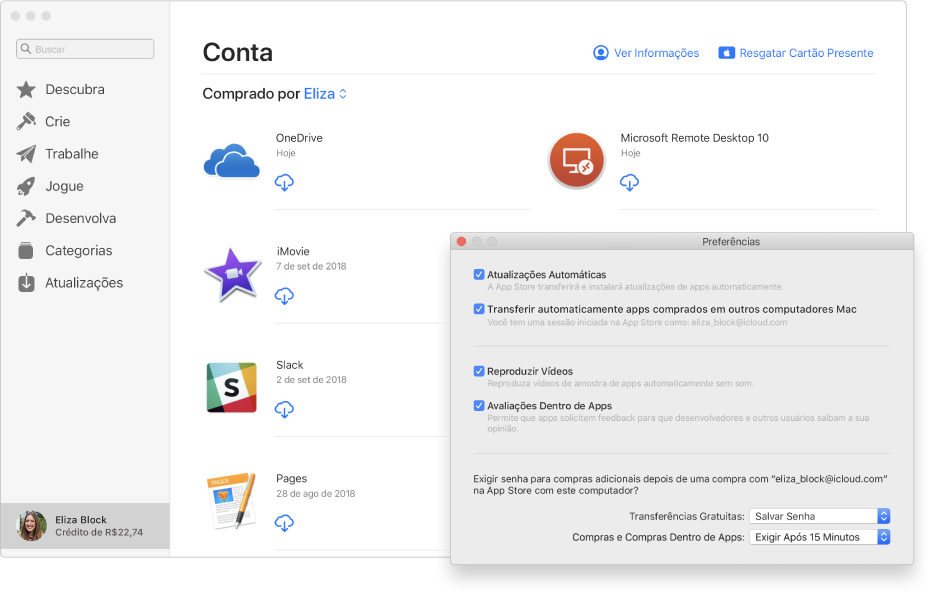Download iMovie with its cloud icon

point(284,296)
